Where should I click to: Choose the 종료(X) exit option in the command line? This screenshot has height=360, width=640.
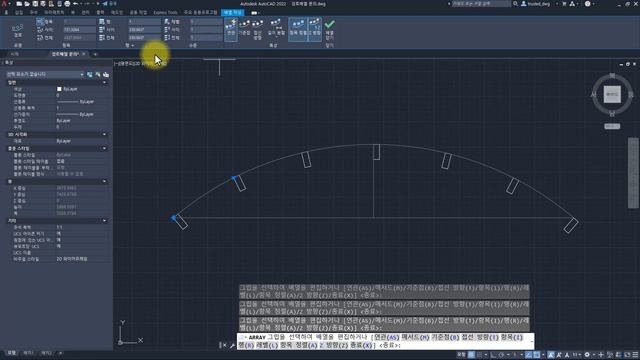pos(361,345)
